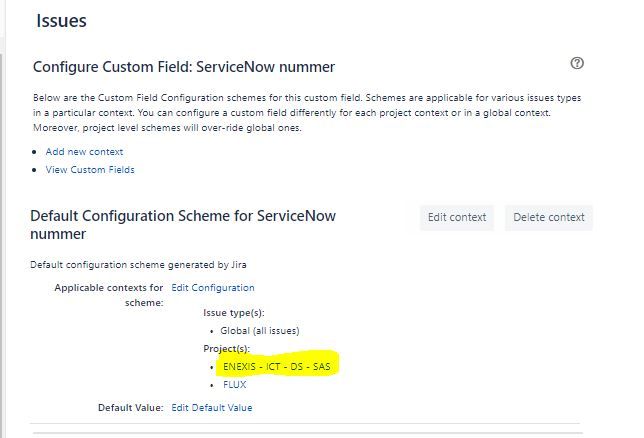Click the Global (all issues) list entry
Screen dimensions: 644x438
pos(260,331)
